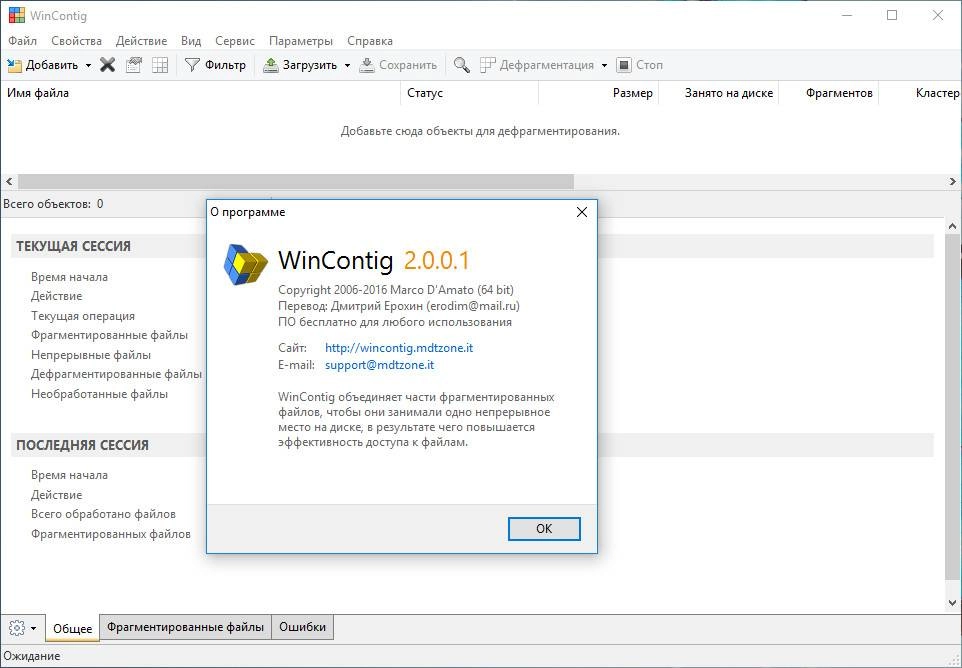This screenshot has width=962, height=668.
Task: Open the Файл menu
Action: [x=23, y=41]
